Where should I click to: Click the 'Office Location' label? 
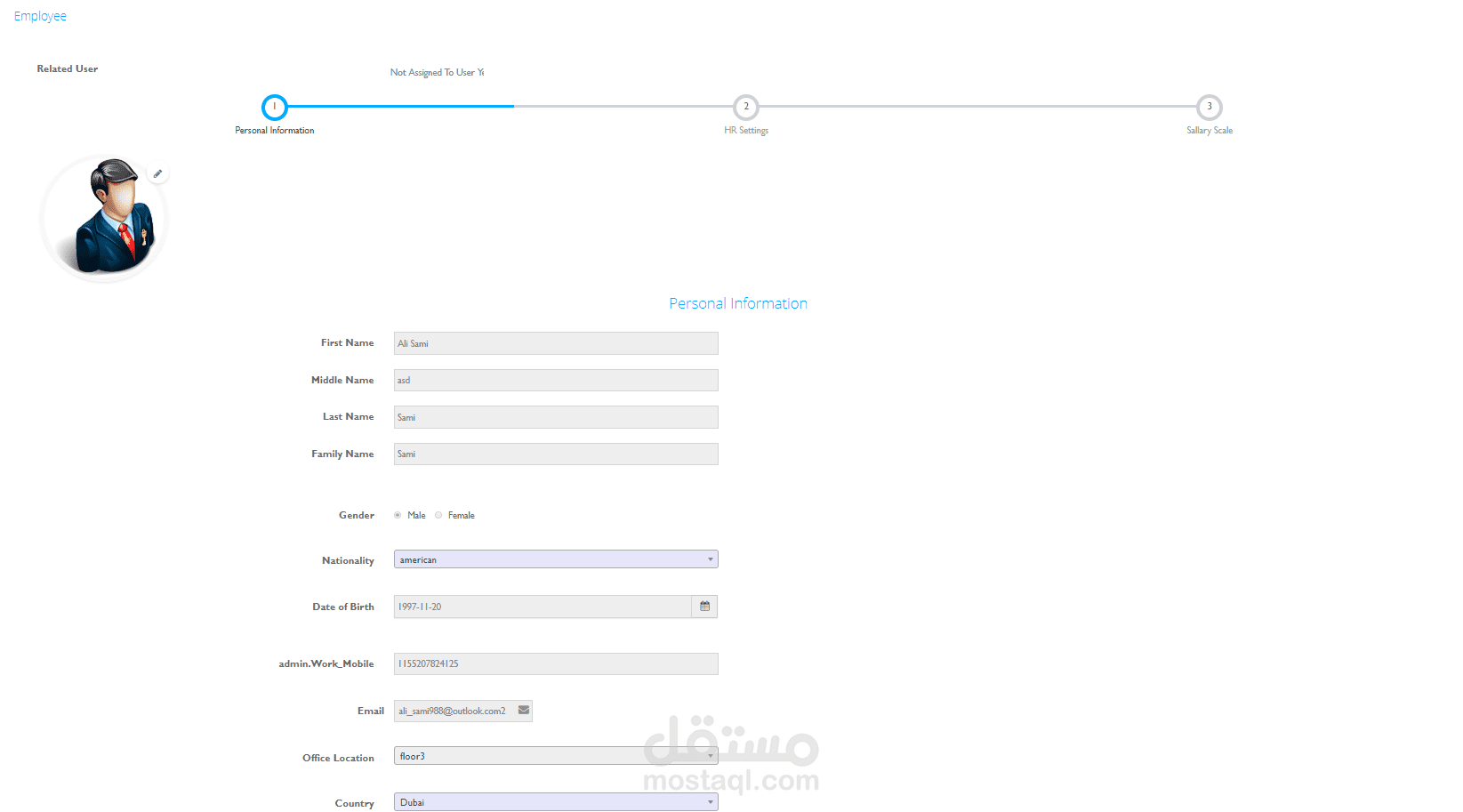pyautogui.click(x=338, y=758)
